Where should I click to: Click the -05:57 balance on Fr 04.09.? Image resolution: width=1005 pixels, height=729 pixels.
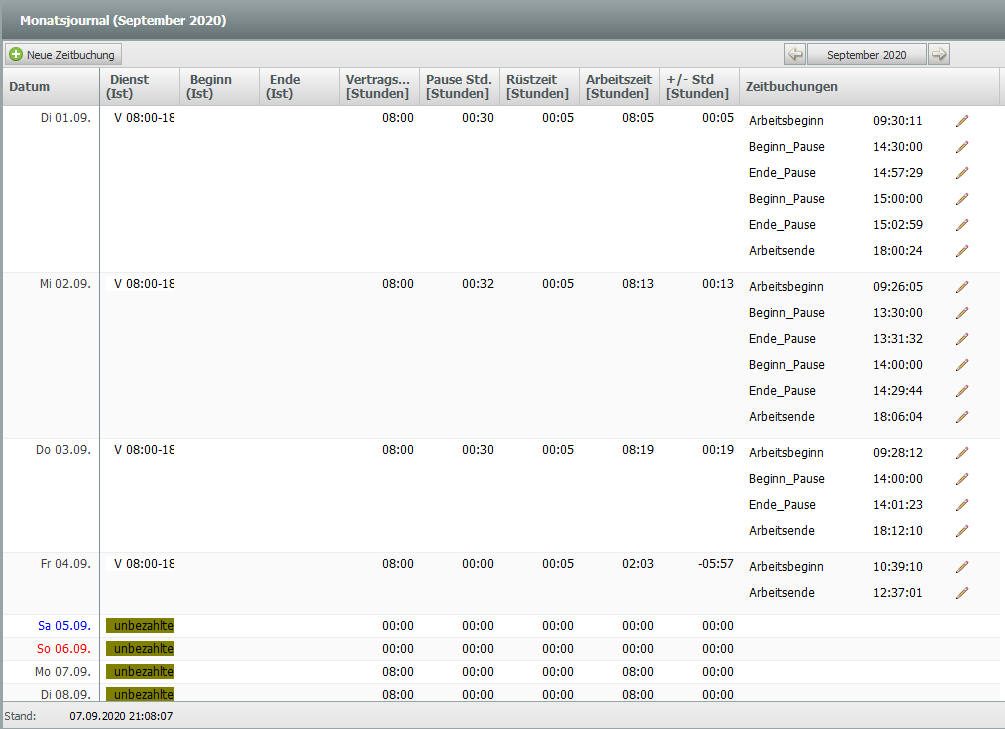point(715,564)
